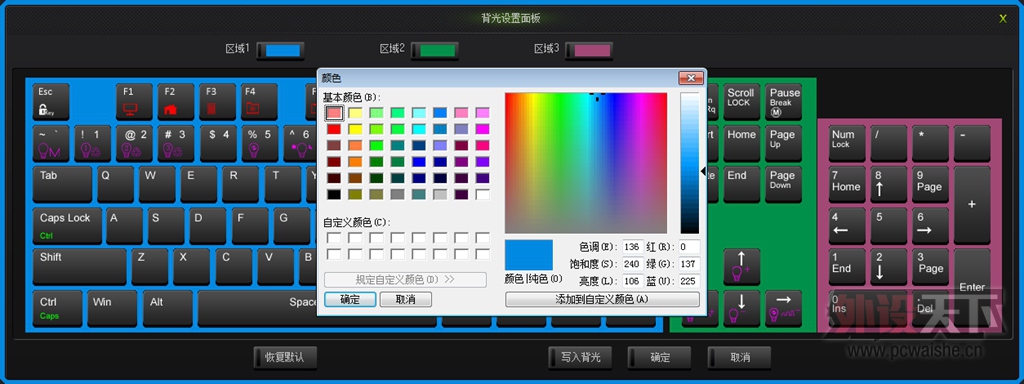The width and height of the screenshot is (1024, 384).
Task: Click the Tab key
Action: 63,184
